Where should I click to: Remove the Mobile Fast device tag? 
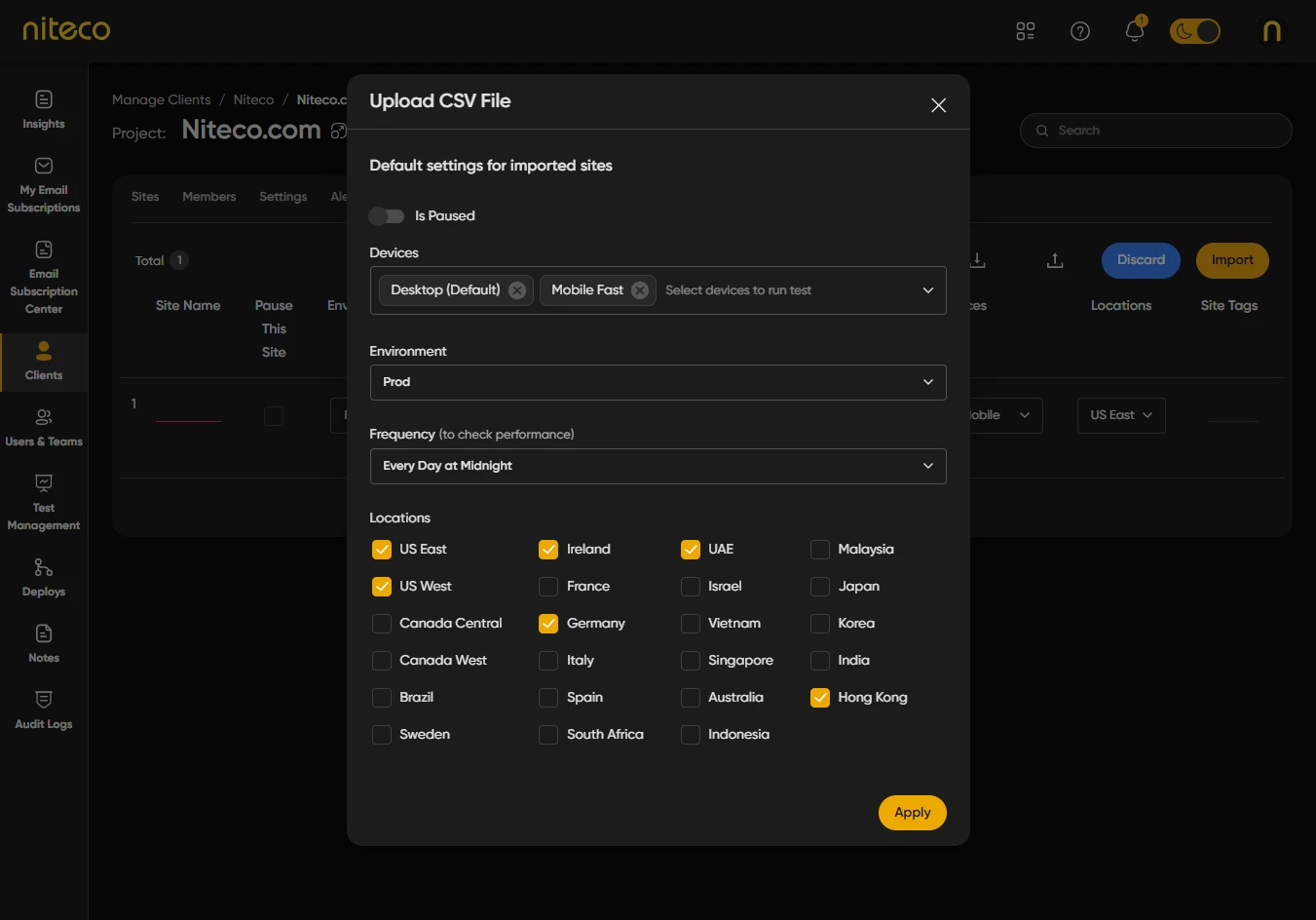tap(640, 290)
